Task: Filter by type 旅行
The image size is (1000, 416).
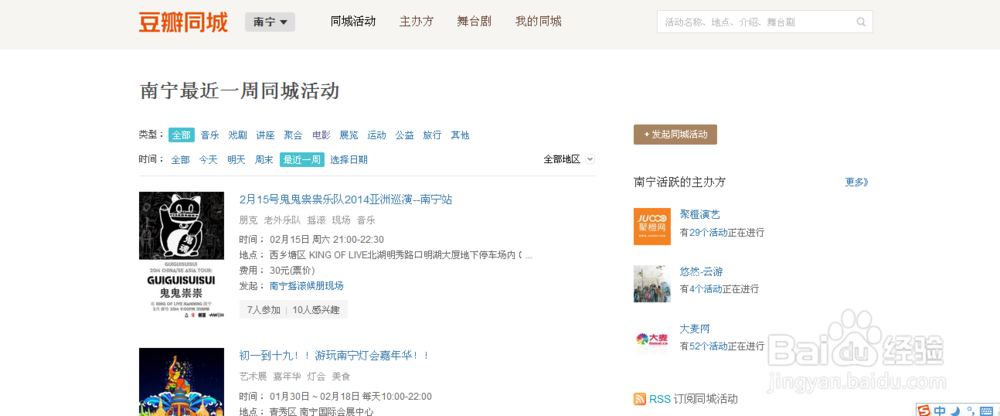Action: (x=432, y=135)
